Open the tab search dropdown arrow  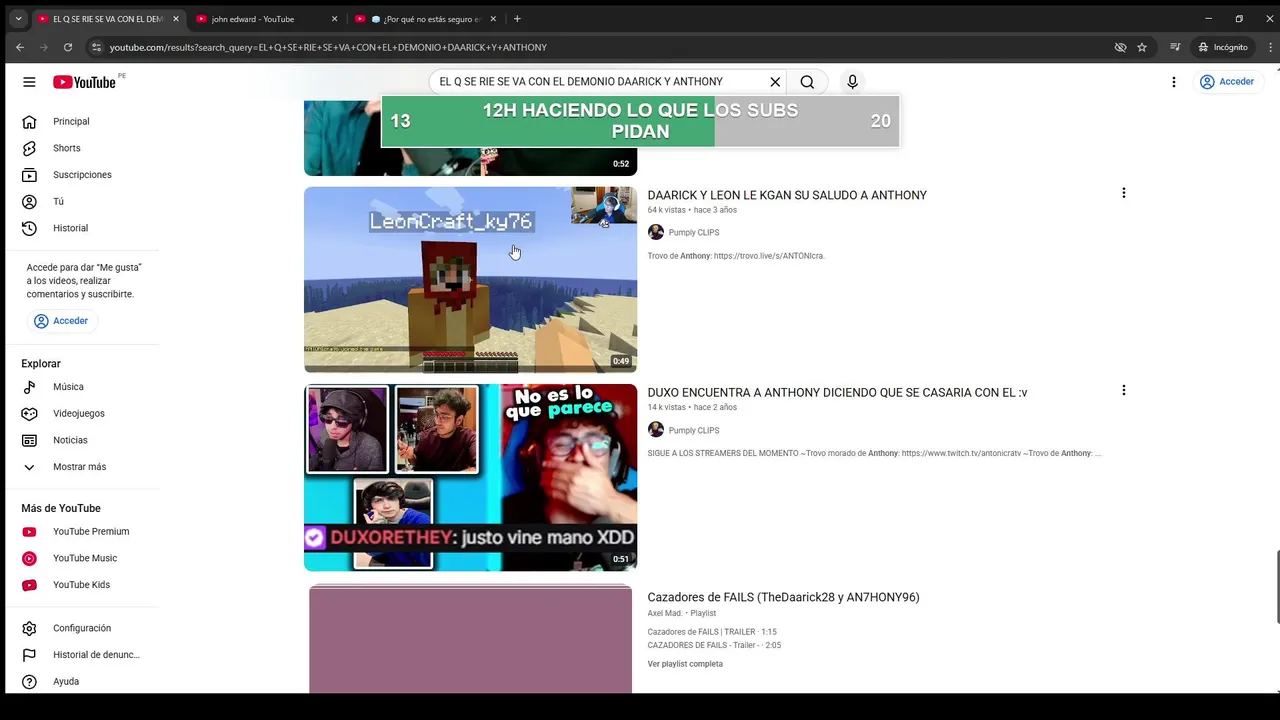coord(18,19)
